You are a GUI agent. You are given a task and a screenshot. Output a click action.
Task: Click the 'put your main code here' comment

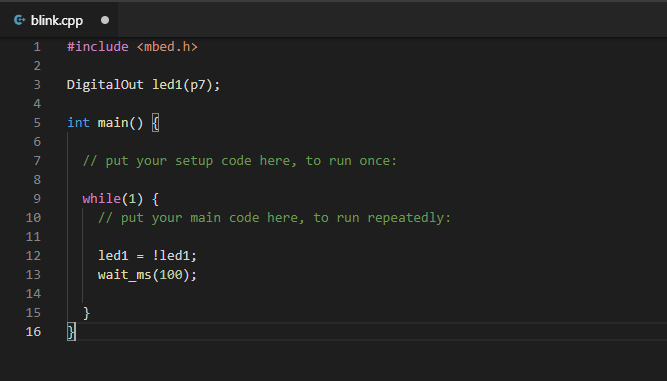[x=274, y=218]
